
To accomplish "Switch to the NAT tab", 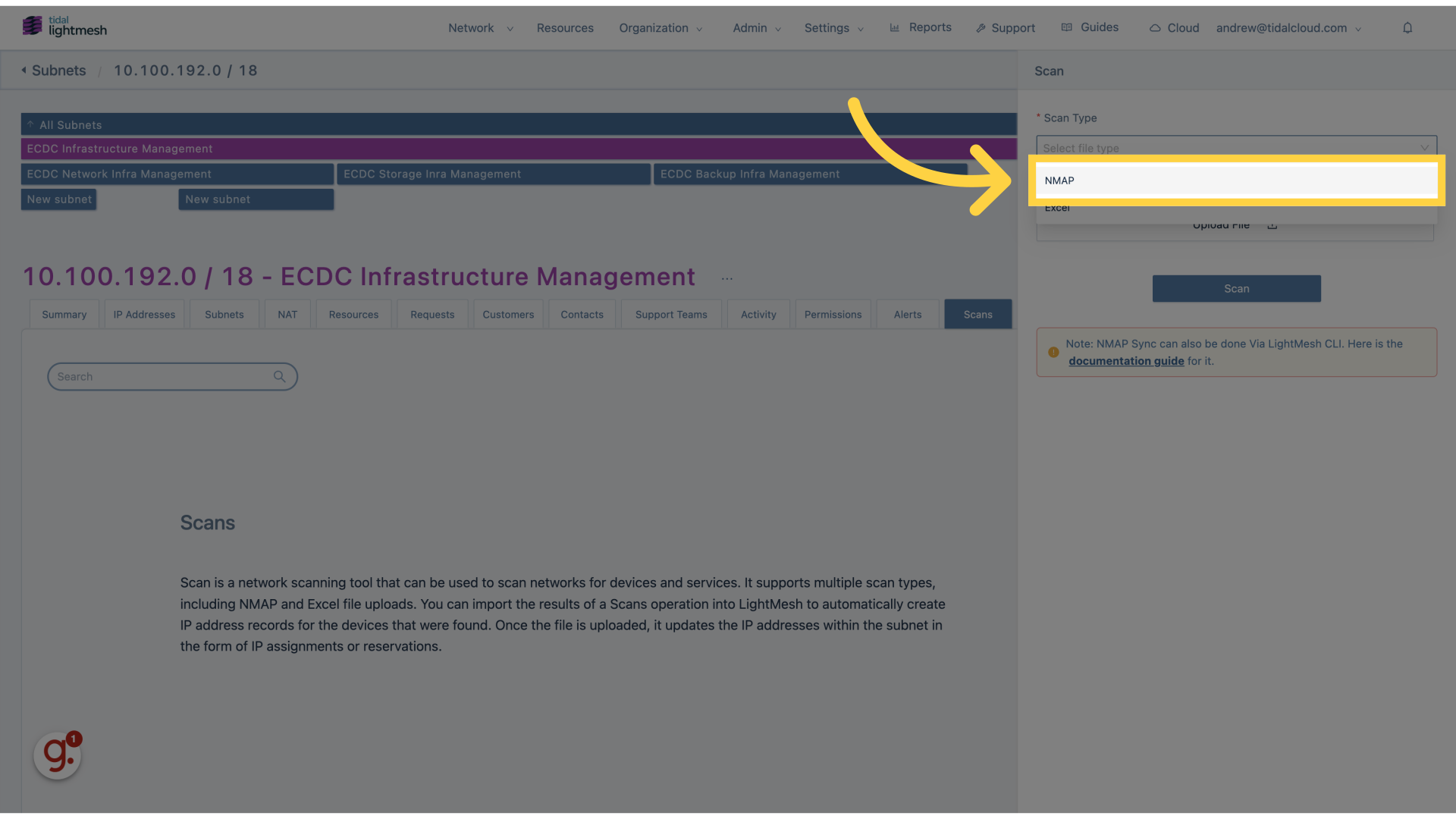I will click(x=287, y=315).
